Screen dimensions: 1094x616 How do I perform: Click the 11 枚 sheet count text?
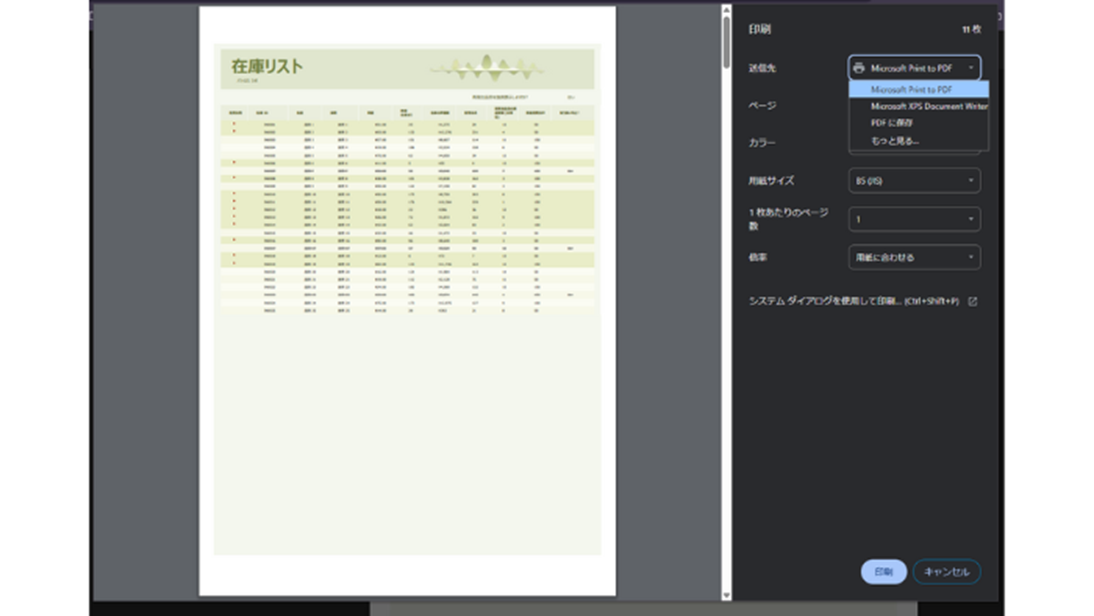click(x=971, y=30)
